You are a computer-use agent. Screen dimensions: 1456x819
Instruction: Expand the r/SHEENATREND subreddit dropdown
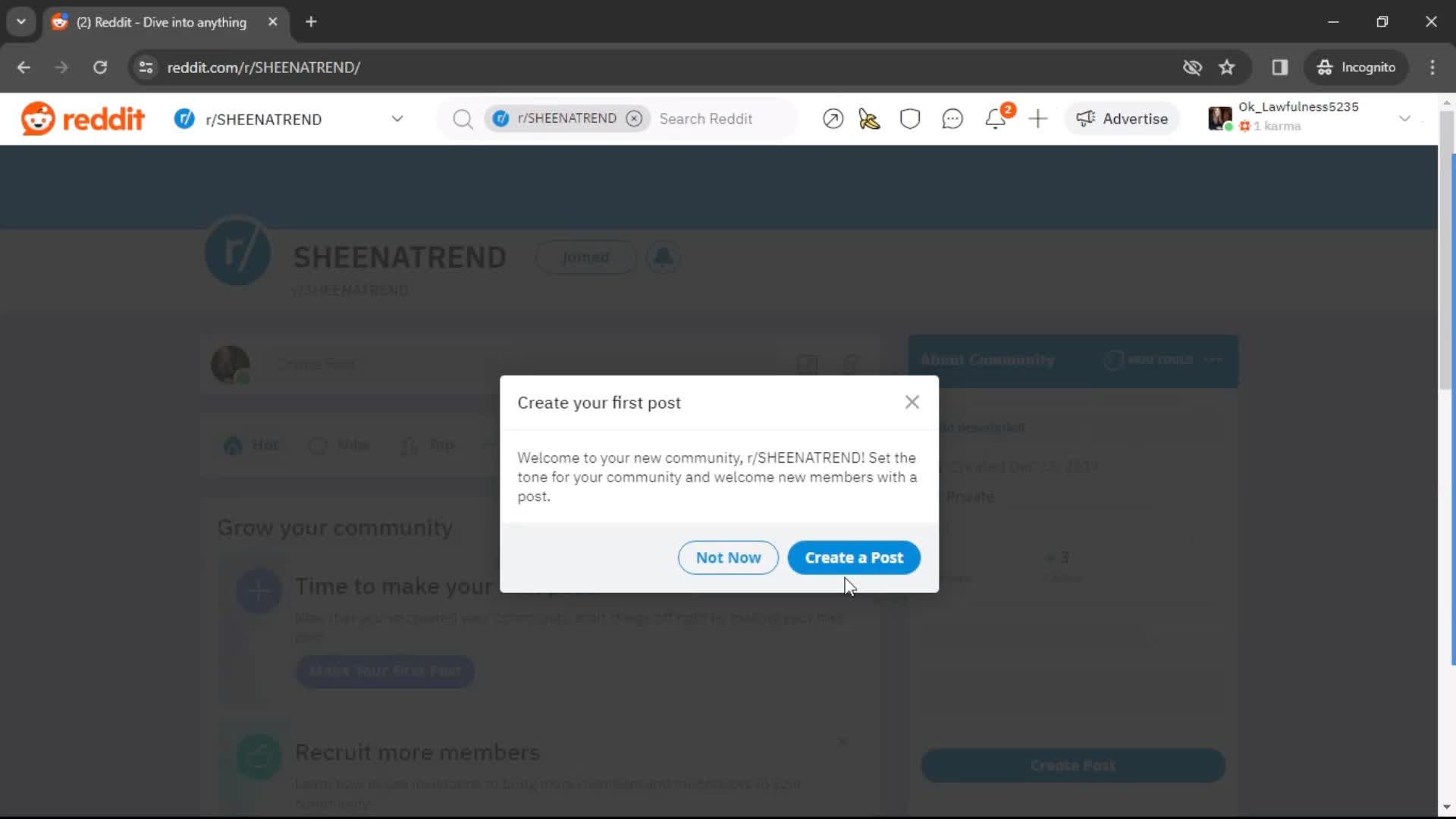(398, 119)
